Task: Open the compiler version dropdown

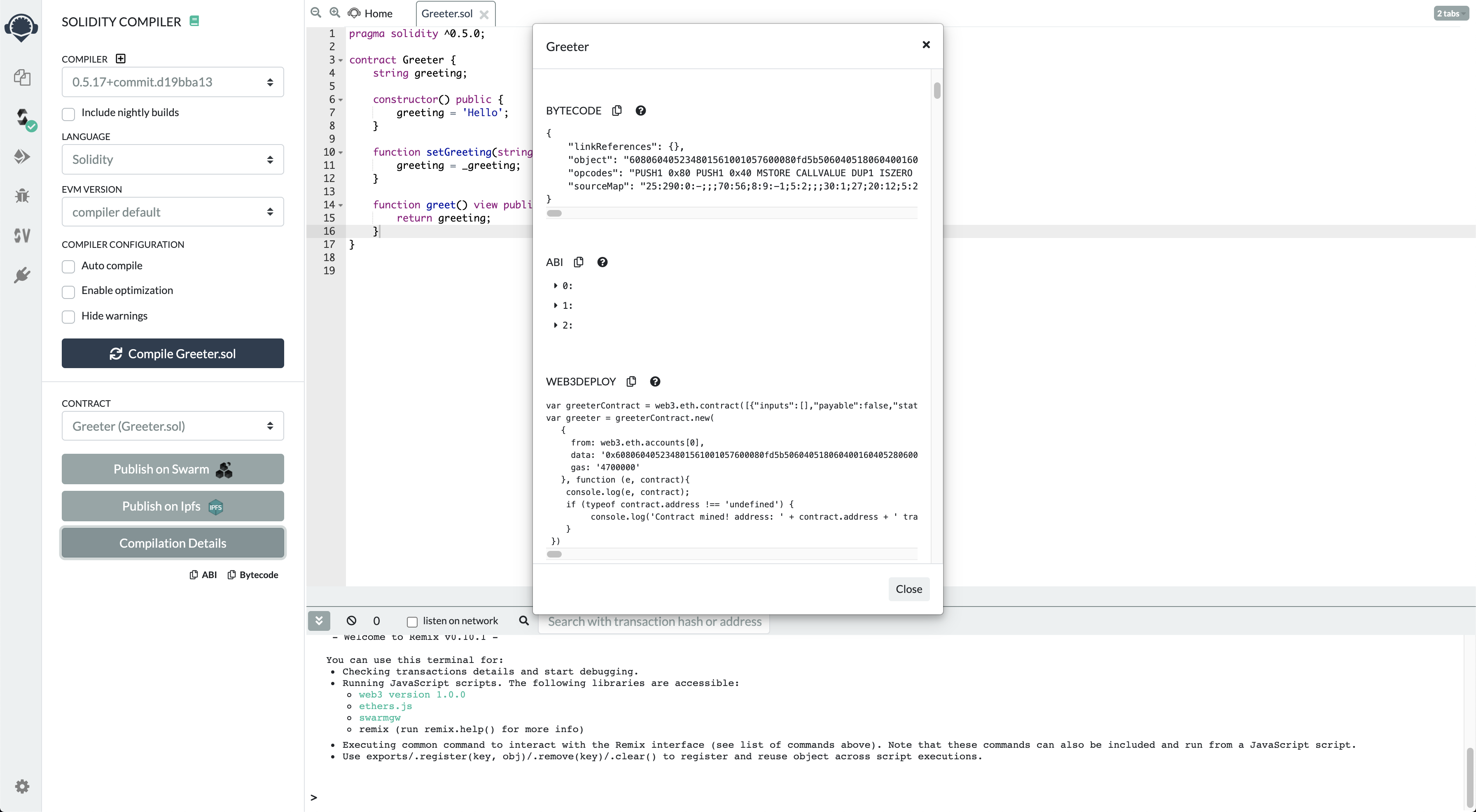Action: (173, 82)
